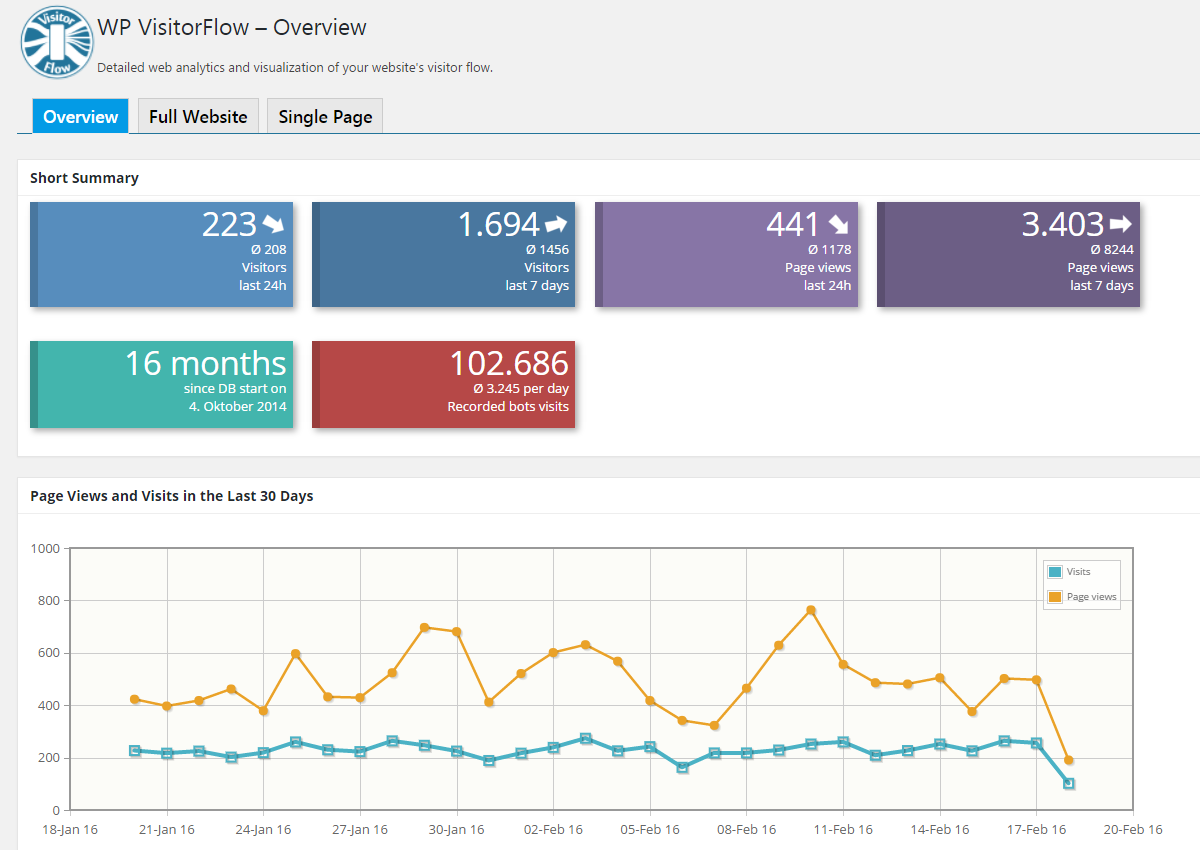The width and height of the screenshot is (1200, 850).
Task: Click the last teal Visits data point
Action: coord(1069,783)
